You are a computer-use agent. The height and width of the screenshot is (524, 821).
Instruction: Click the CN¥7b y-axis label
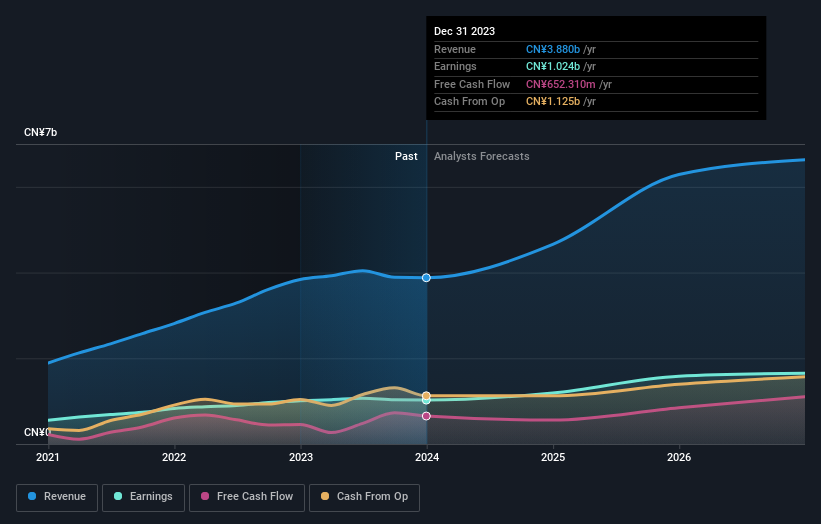[x=40, y=132]
